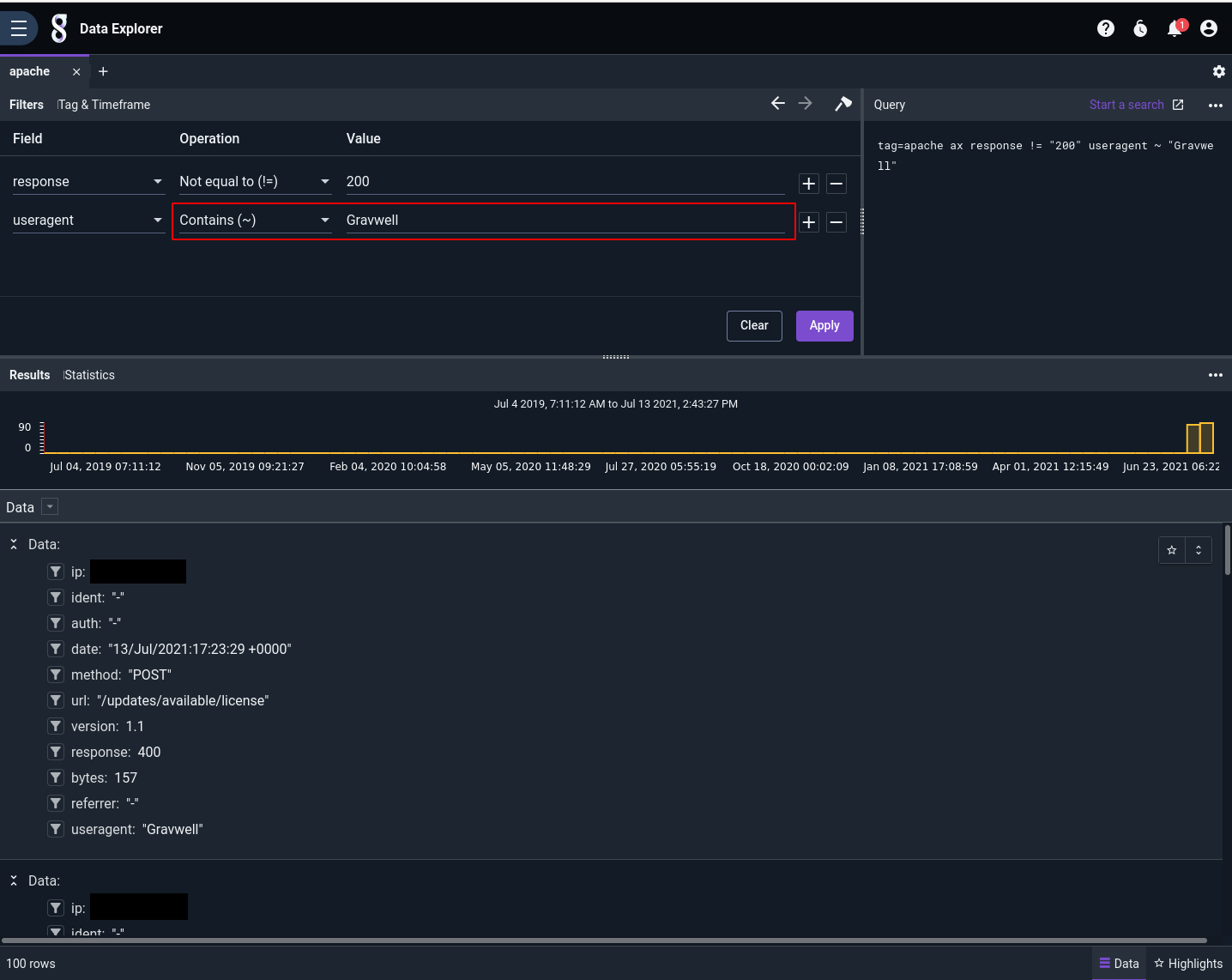Open the response field dropdown
This screenshot has height=980, width=1232.
click(x=88, y=181)
